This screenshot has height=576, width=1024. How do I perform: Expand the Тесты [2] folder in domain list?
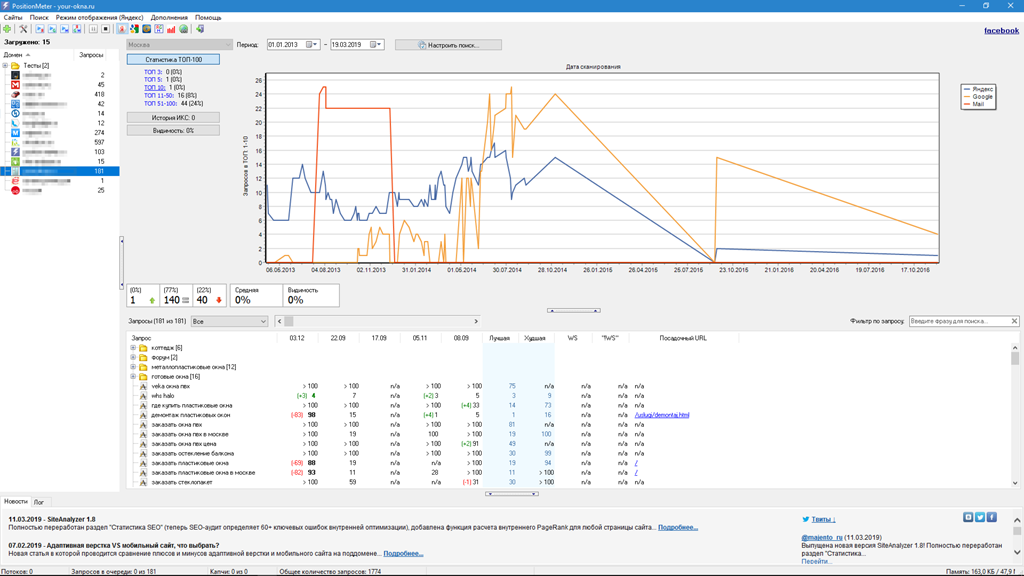(6, 66)
